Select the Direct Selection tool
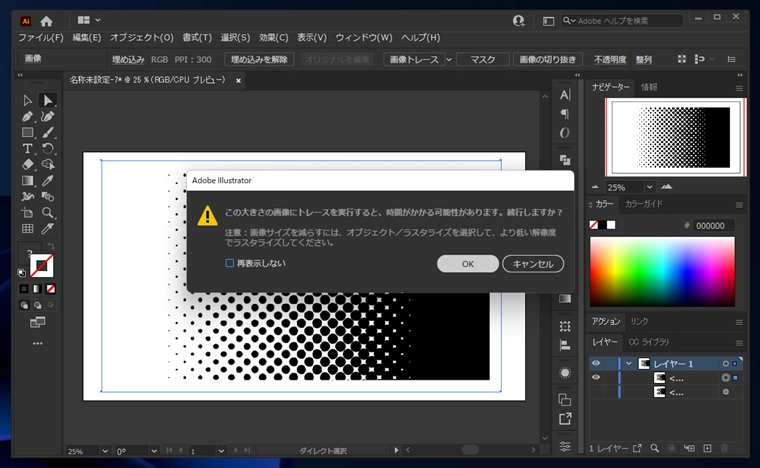 (x=48, y=100)
